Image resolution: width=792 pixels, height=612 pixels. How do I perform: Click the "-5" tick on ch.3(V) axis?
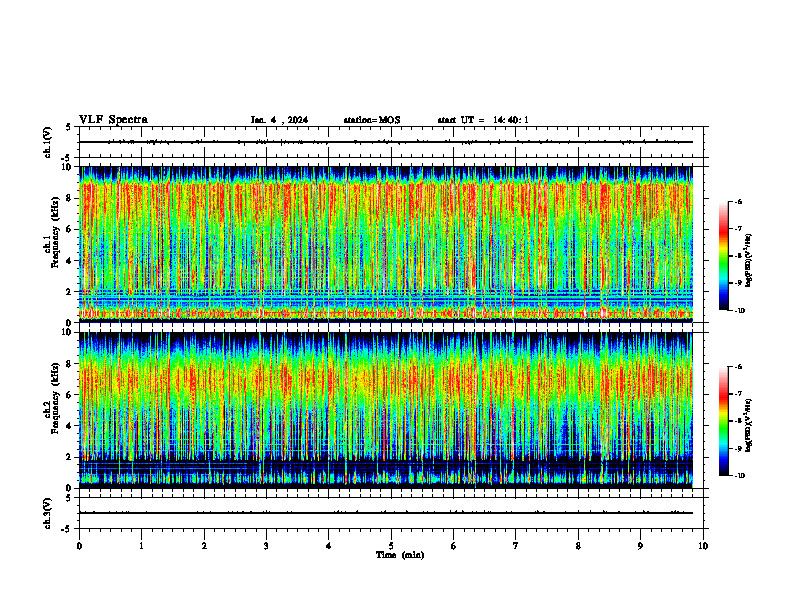[x=66, y=529]
